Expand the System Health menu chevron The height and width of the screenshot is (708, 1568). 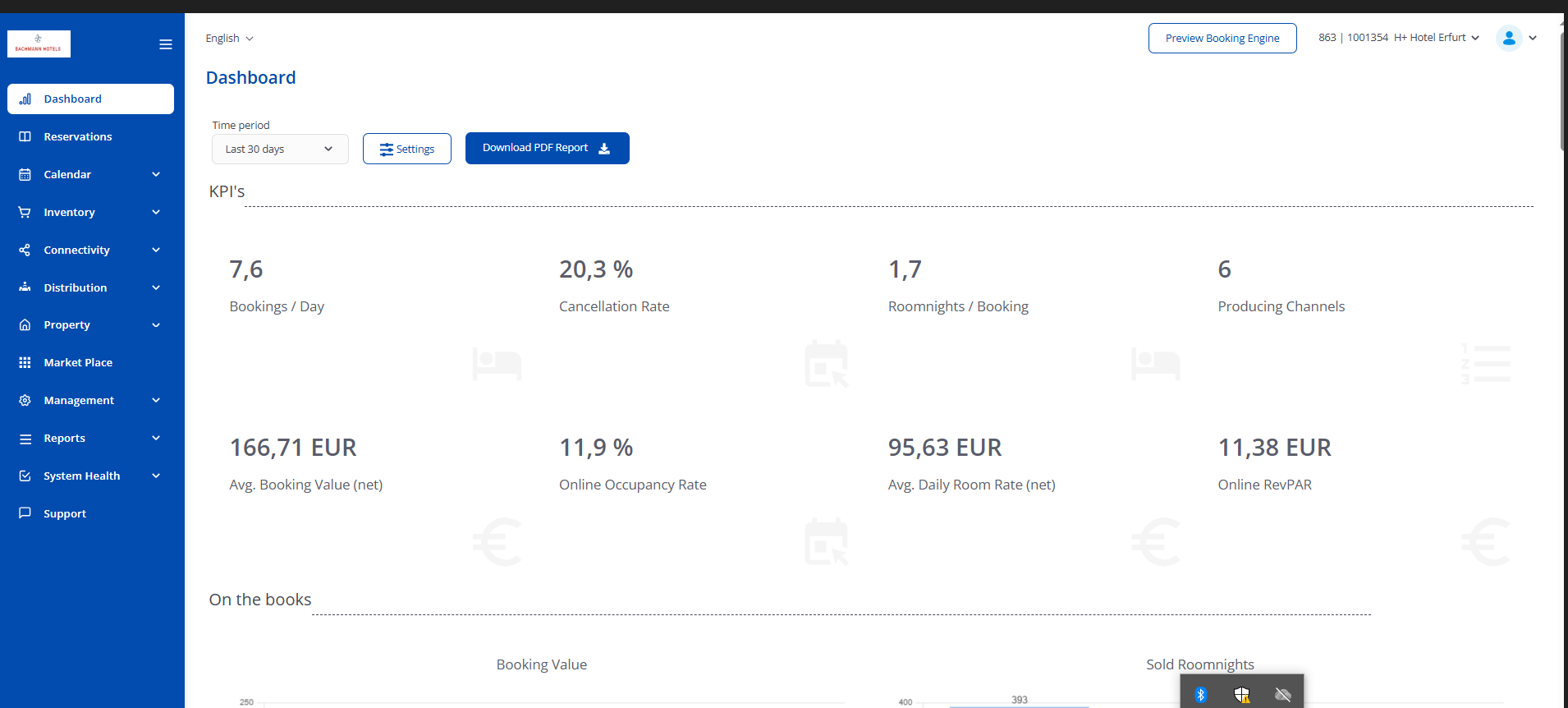[x=156, y=476]
